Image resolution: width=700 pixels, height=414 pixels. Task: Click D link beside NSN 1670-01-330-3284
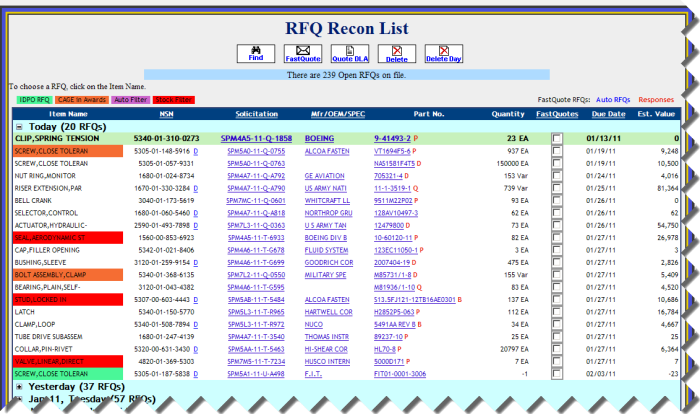[x=196, y=188]
